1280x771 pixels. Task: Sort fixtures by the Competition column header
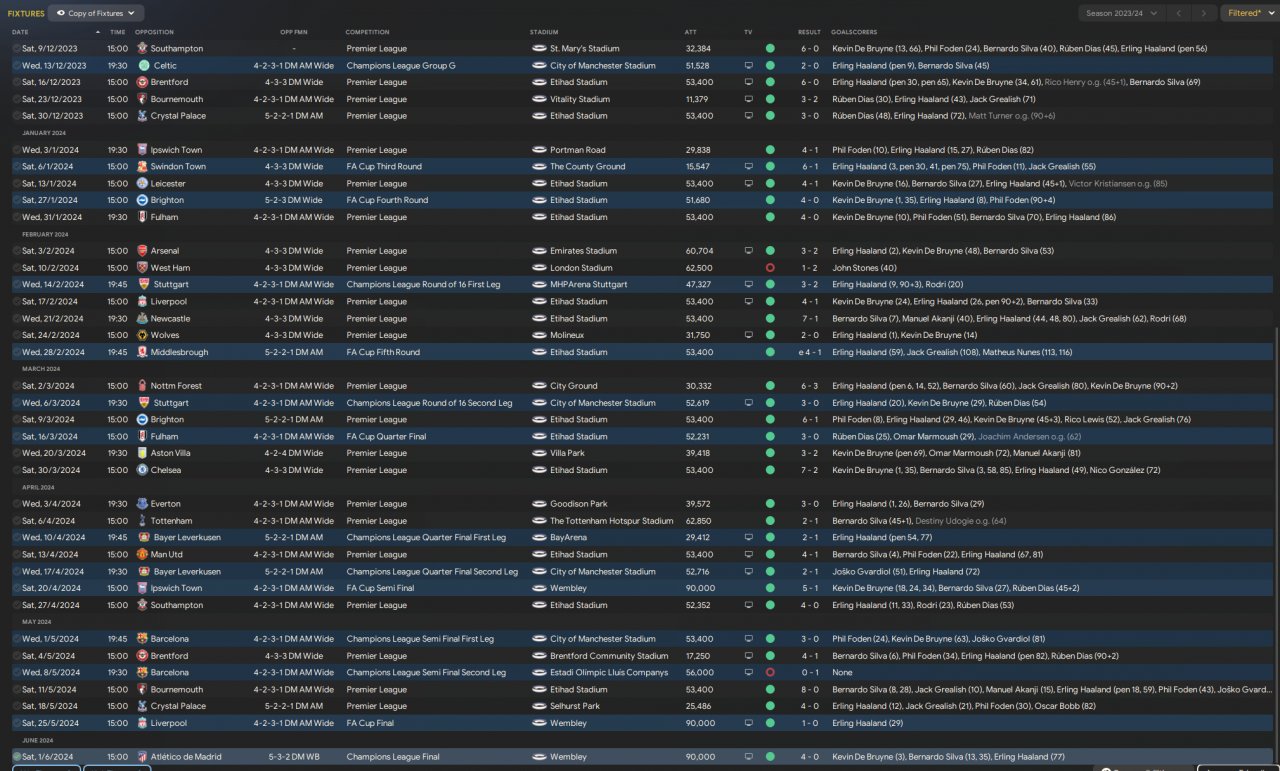tap(367, 32)
